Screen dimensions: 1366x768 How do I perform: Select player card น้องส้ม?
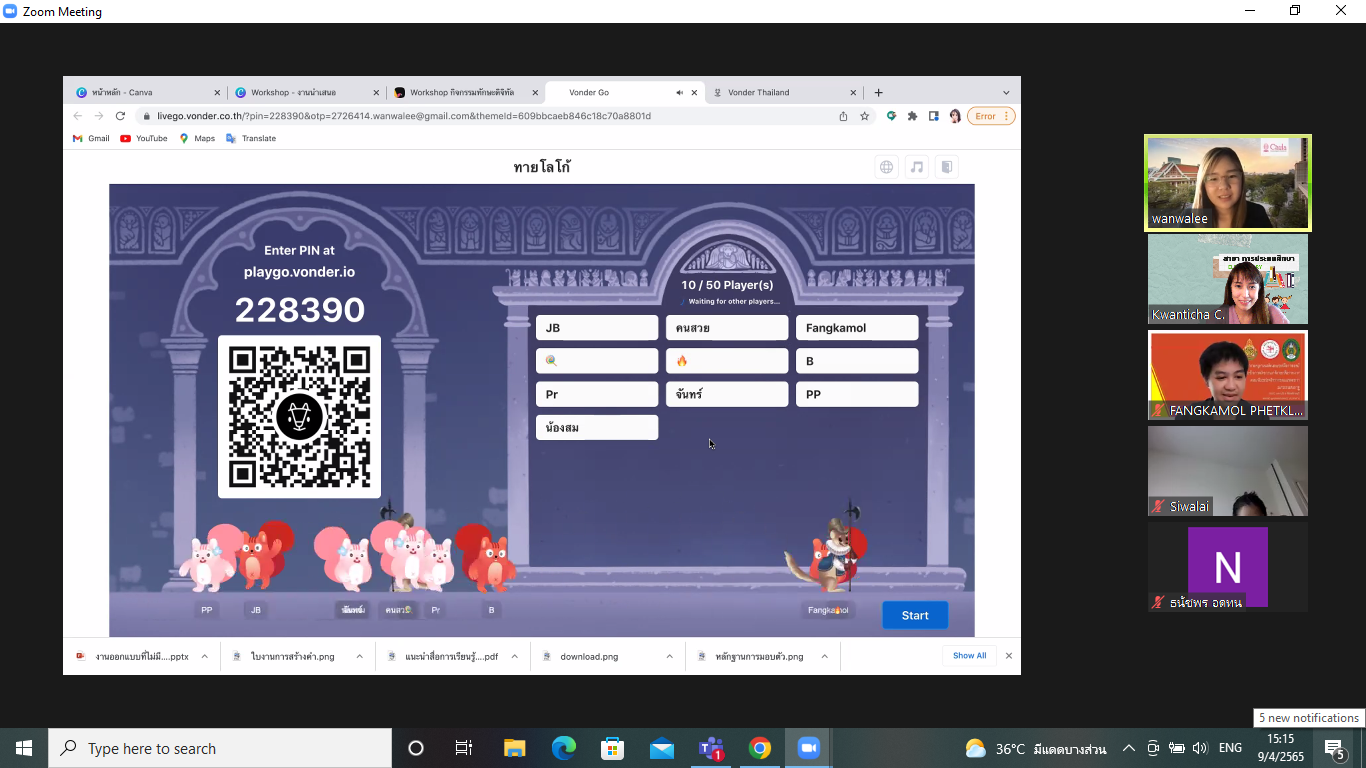[597, 427]
